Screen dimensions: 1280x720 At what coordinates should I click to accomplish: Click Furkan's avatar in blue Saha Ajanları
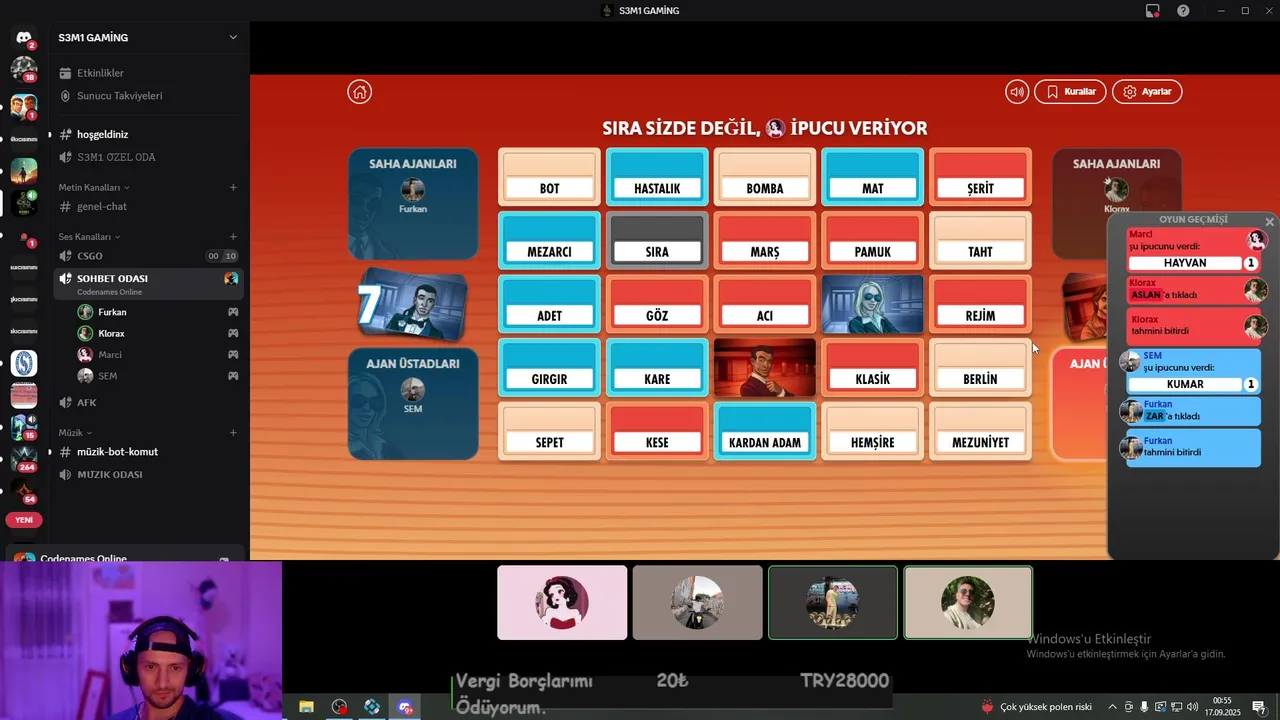412,190
